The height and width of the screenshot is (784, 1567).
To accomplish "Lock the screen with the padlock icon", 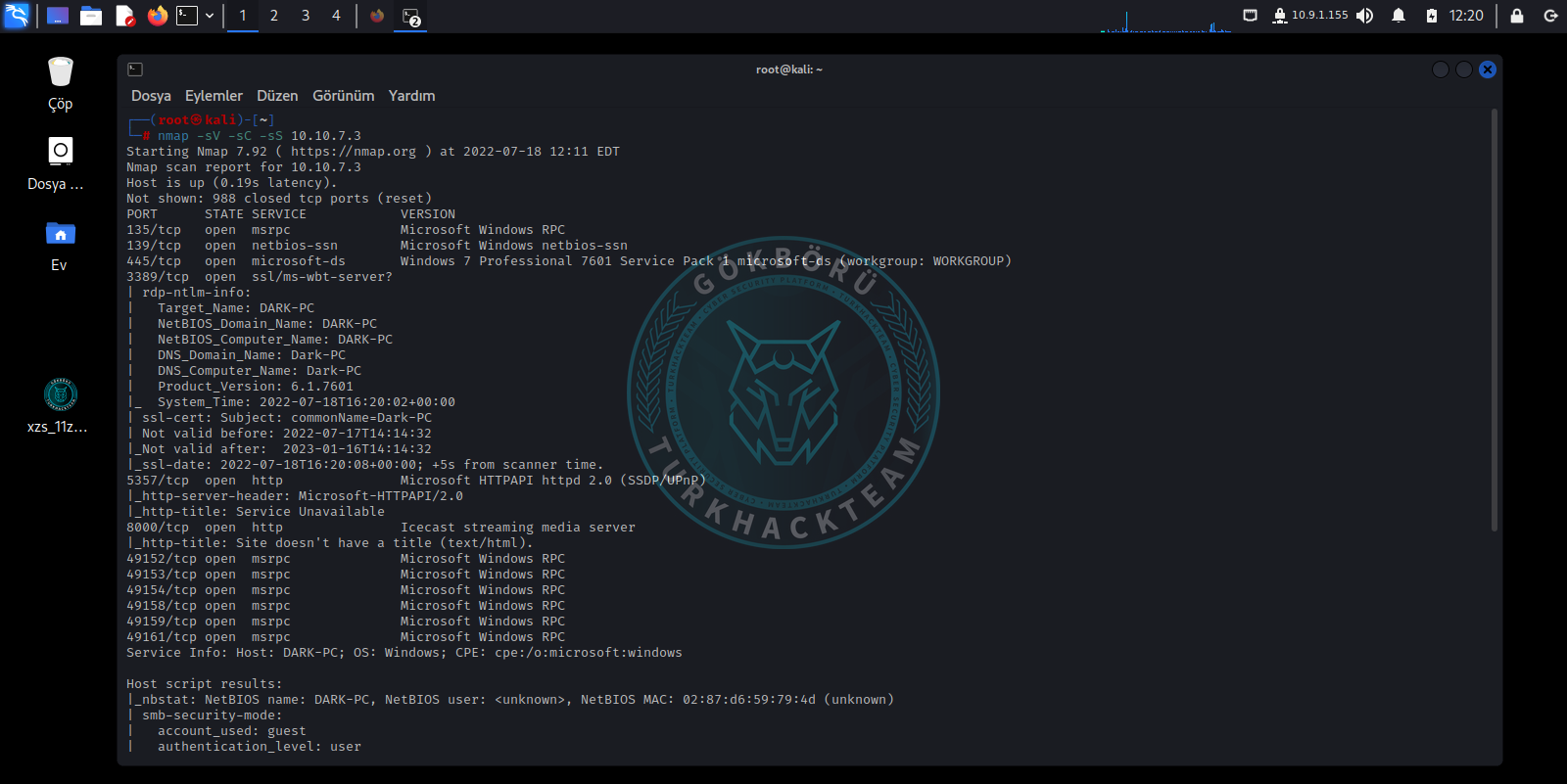I will coord(1517,16).
